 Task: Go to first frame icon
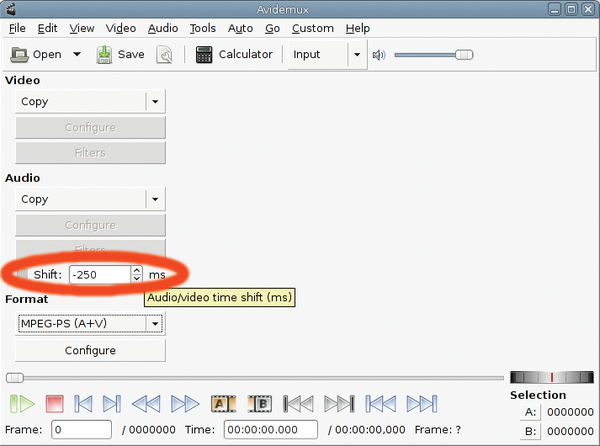[381, 404]
